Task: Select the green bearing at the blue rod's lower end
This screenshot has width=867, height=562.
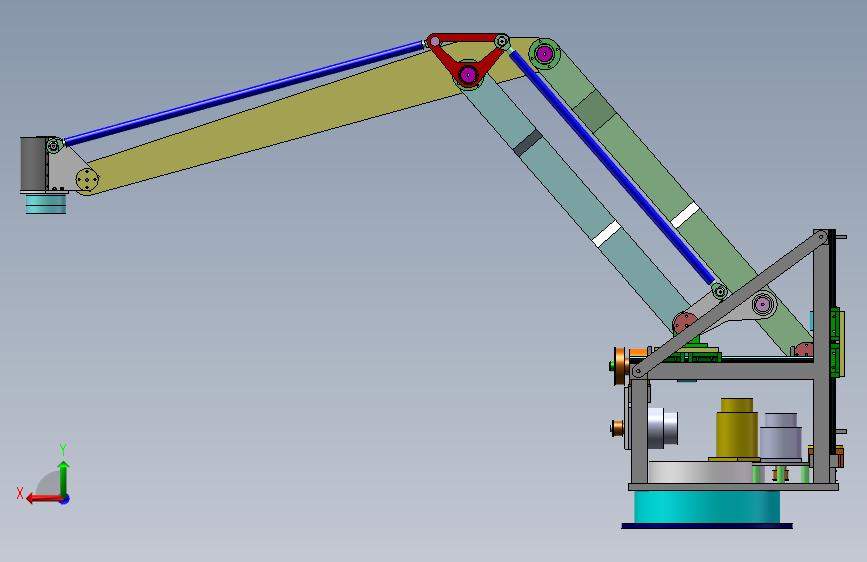Action: 719,291
